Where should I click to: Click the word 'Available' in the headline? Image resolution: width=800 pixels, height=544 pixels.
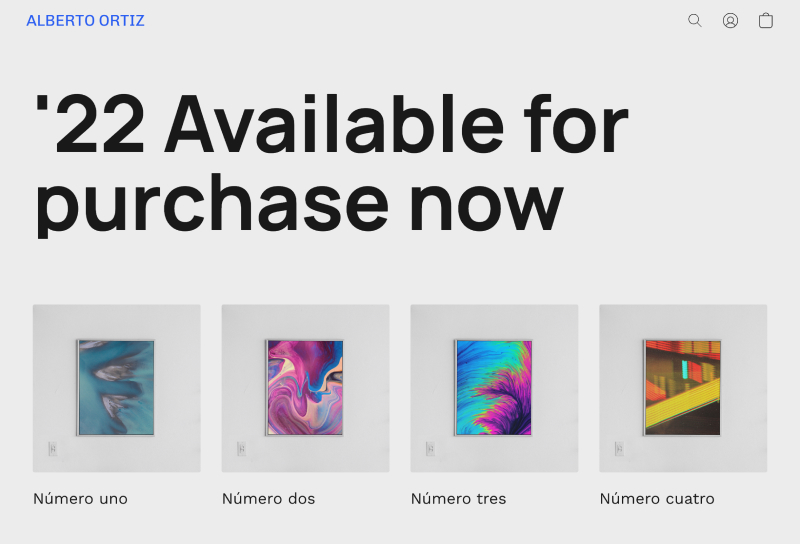333,125
